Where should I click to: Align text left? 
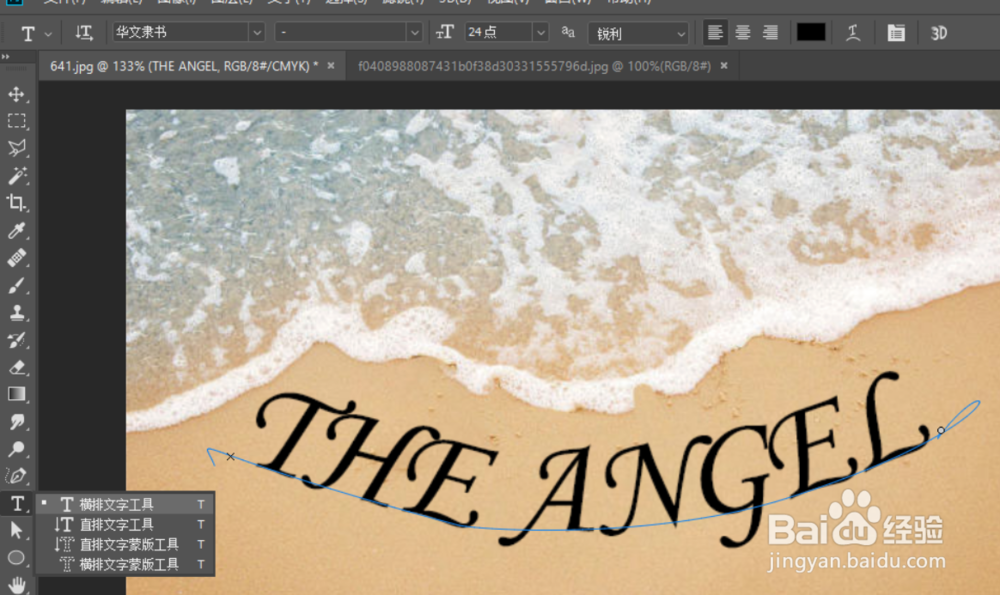pyautogui.click(x=715, y=33)
